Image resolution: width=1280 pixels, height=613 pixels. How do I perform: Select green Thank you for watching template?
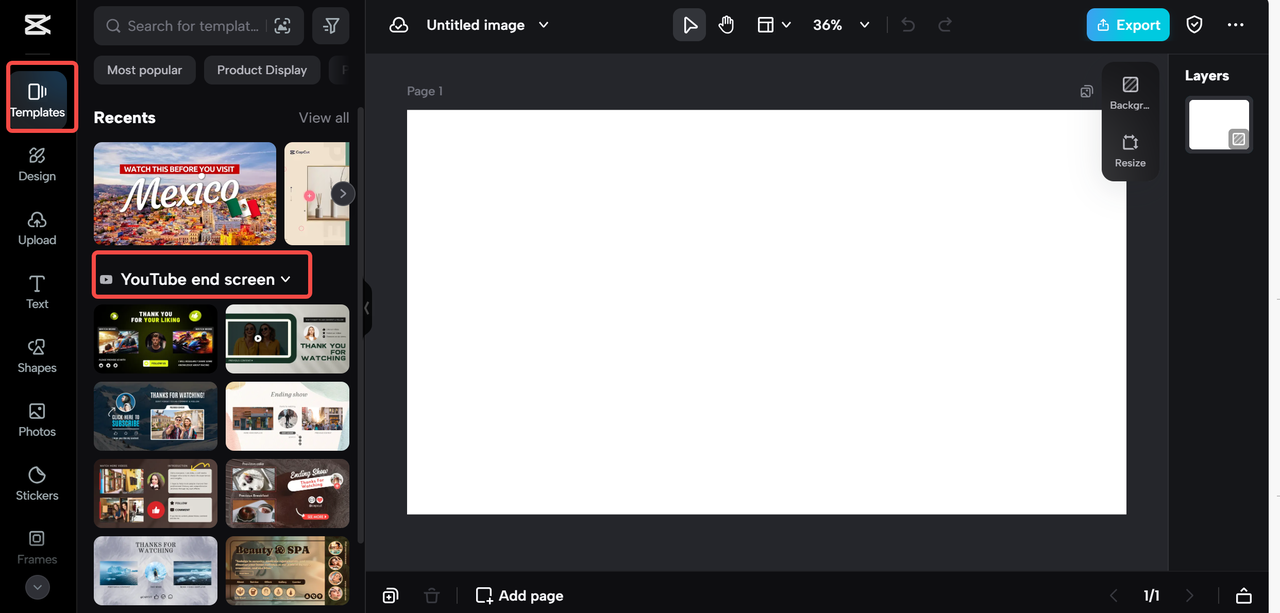[288, 339]
